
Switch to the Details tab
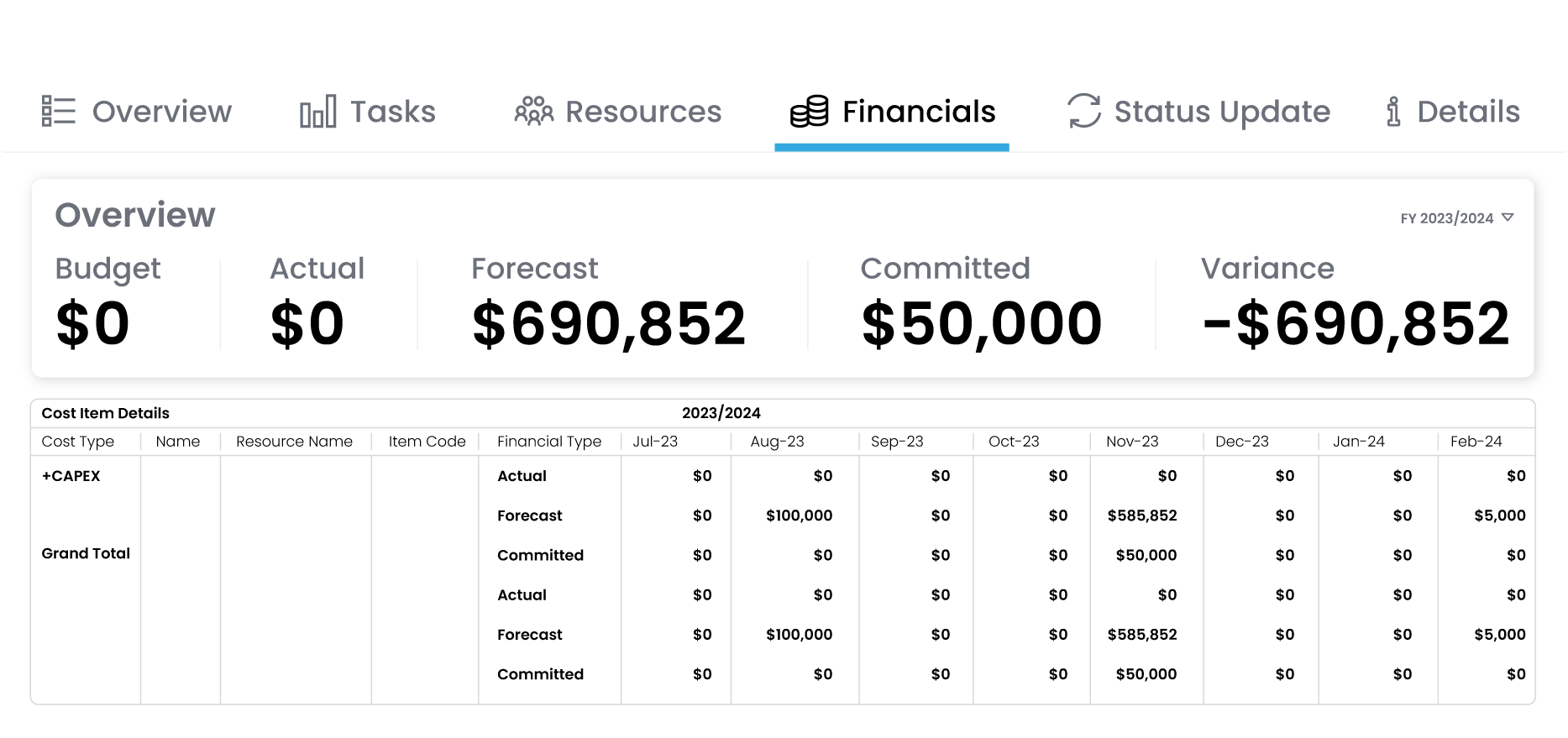click(1453, 112)
